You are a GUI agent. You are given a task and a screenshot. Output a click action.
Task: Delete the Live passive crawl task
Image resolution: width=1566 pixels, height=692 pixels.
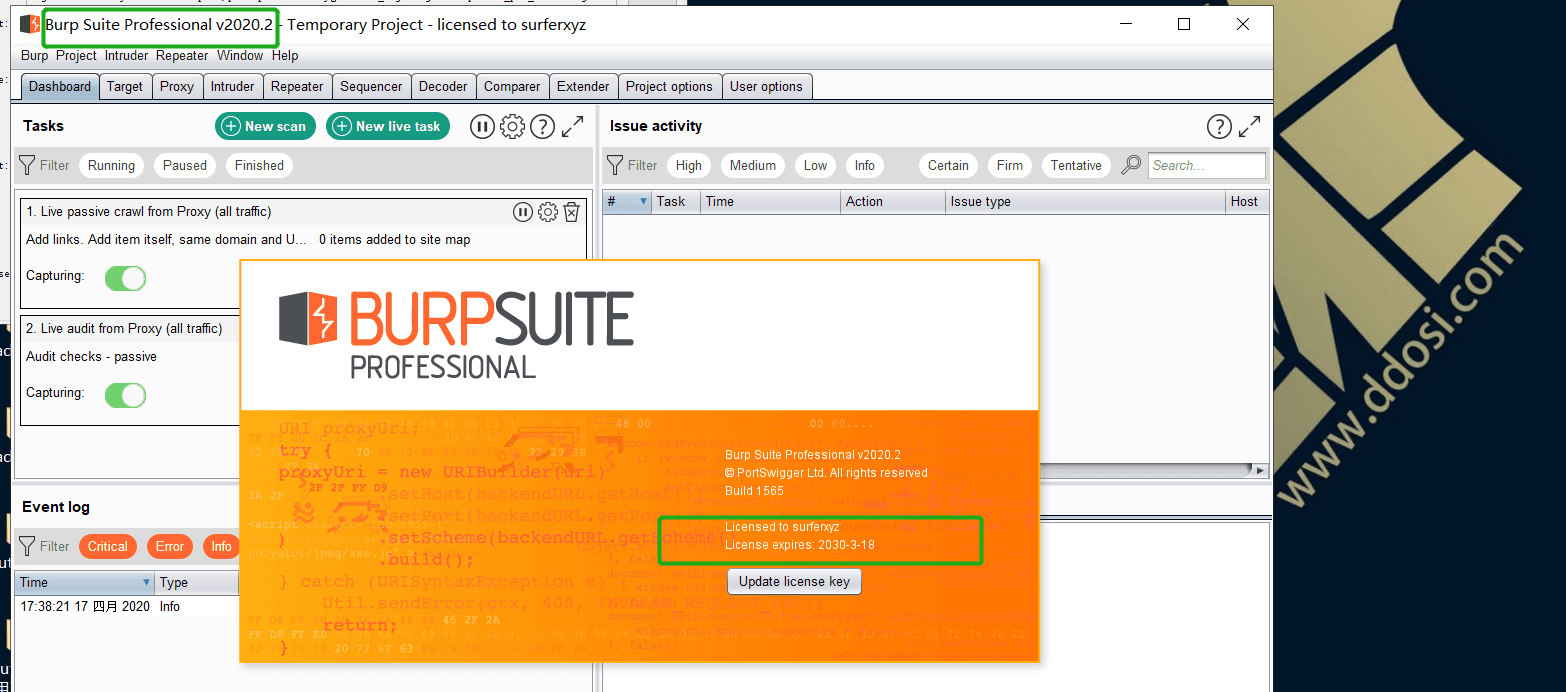coord(571,211)
